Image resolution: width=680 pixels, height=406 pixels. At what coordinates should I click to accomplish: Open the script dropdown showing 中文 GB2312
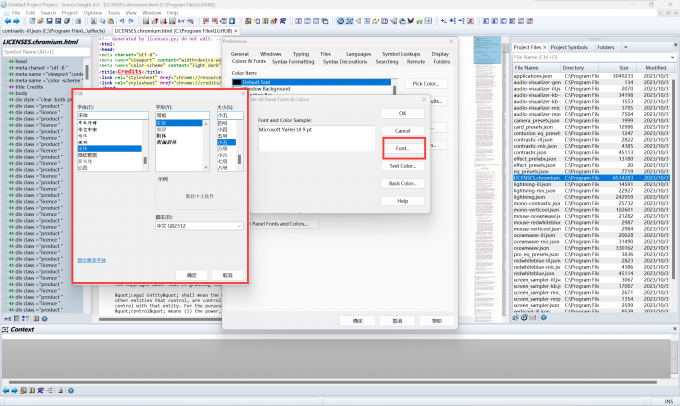click(x=200, y=226)
